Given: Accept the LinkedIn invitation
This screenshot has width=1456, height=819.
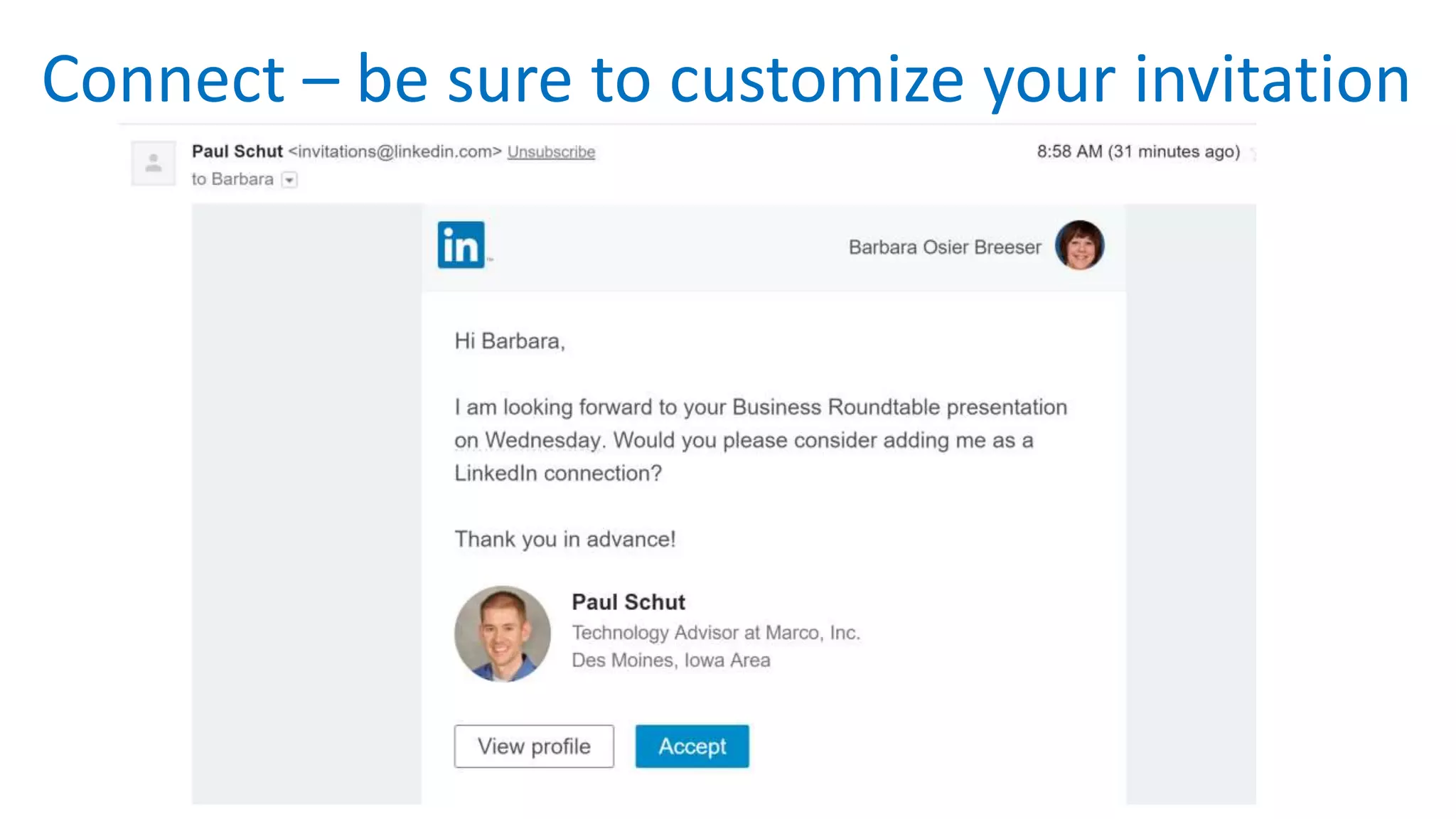Looking at the screenshot, I should tap(692, 746).
